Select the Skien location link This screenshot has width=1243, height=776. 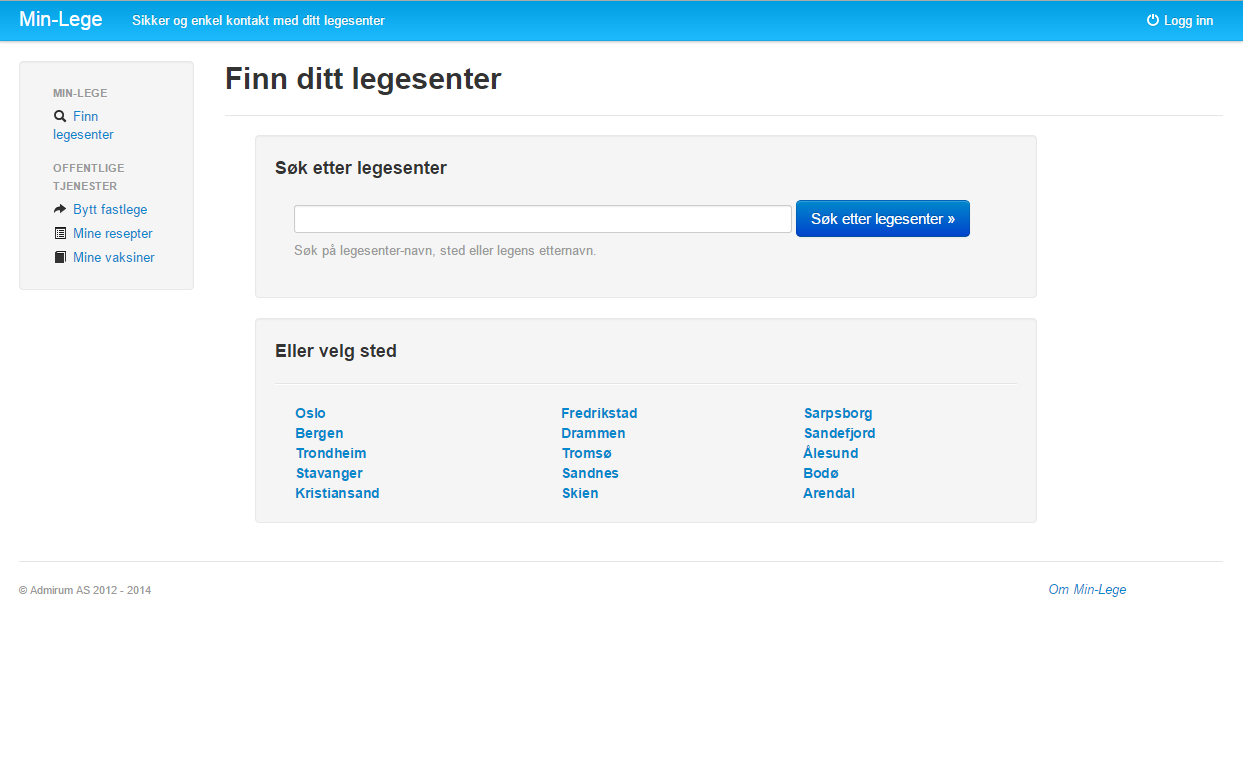(580, 493)
